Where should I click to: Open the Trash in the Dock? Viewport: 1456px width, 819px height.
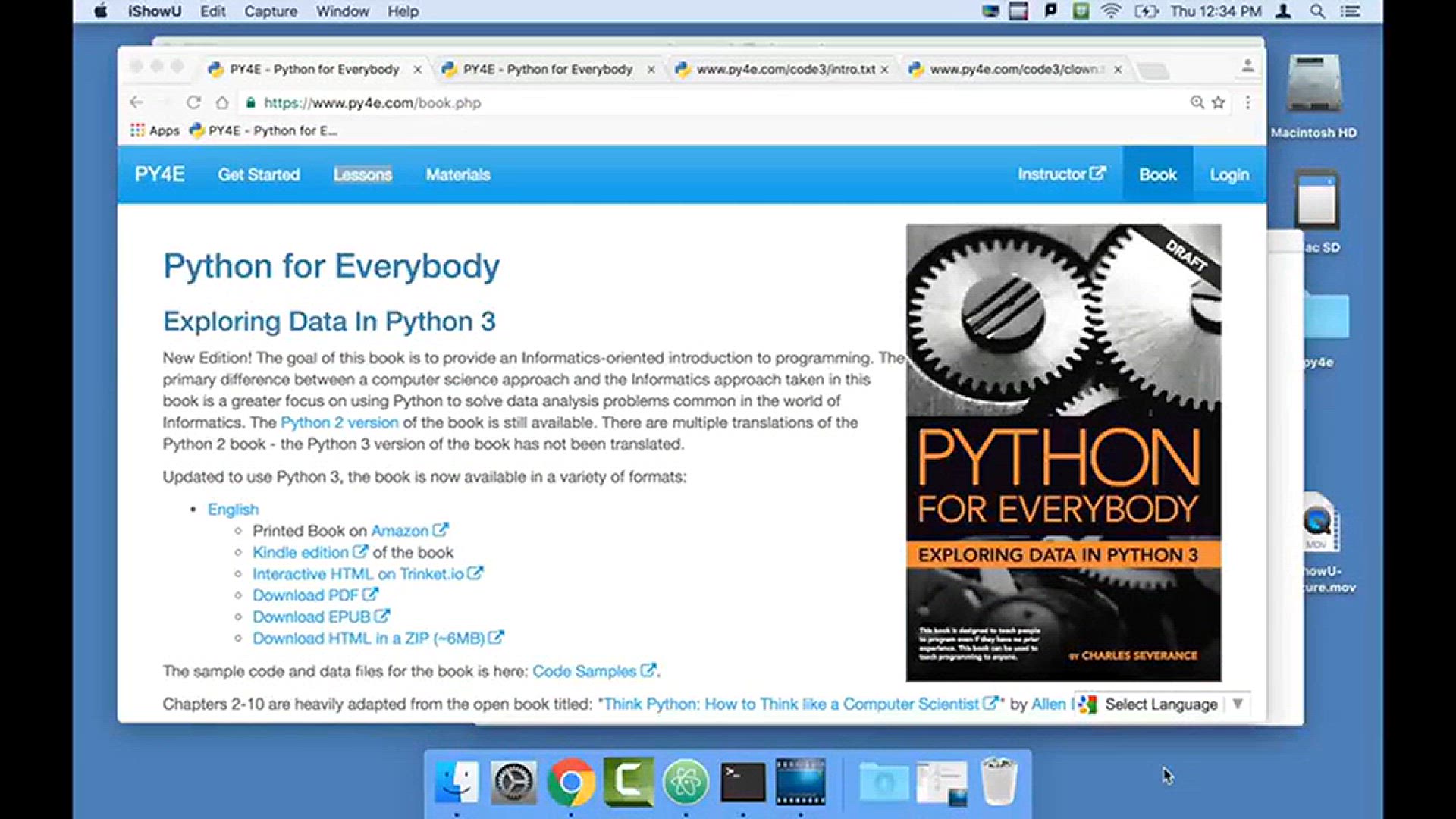tap(999, 782)
